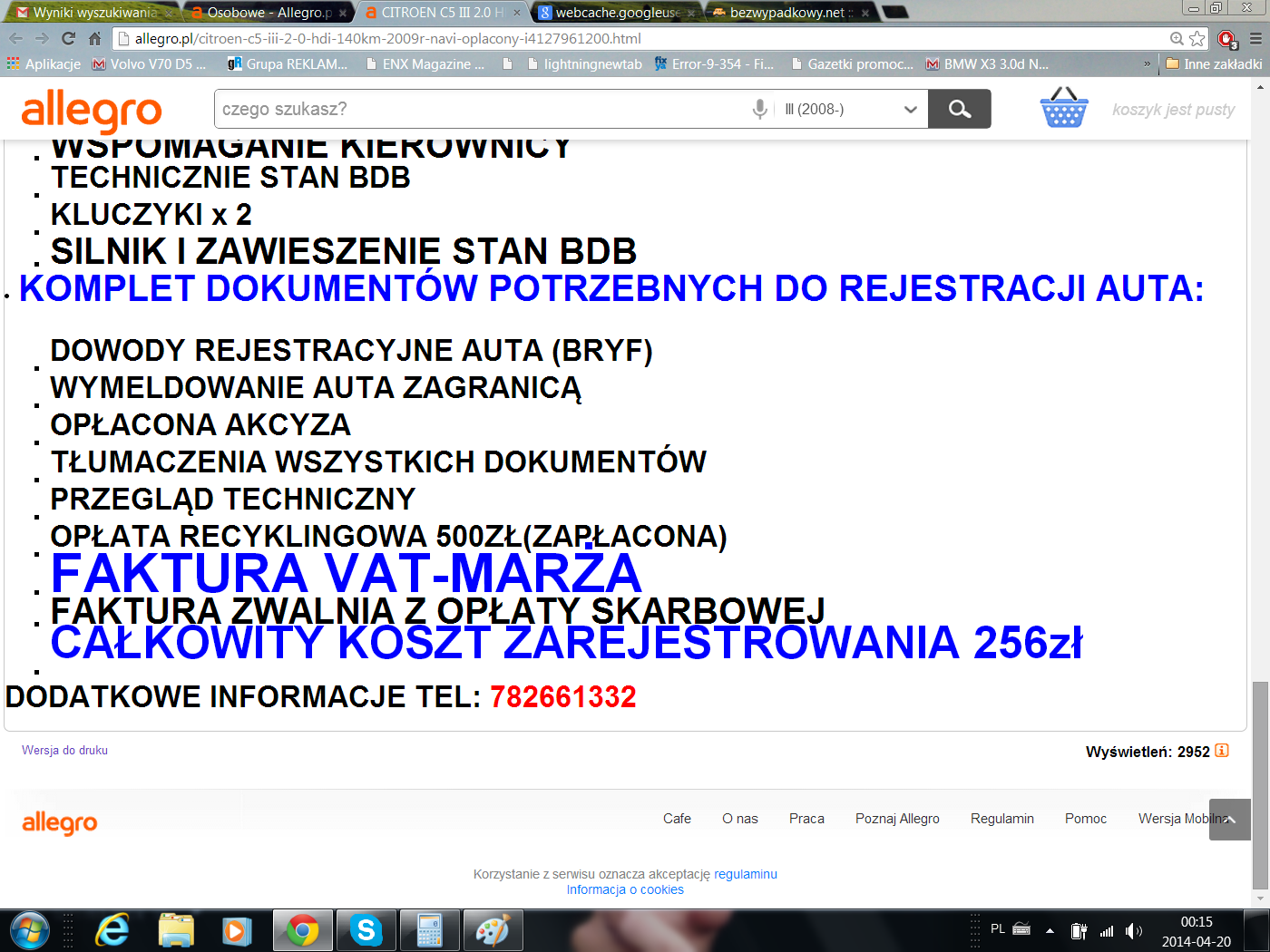Select the CITROEN C5 III tab
Image resolution: width=1270 pixels, height=952 pixels.
(442, 13)
